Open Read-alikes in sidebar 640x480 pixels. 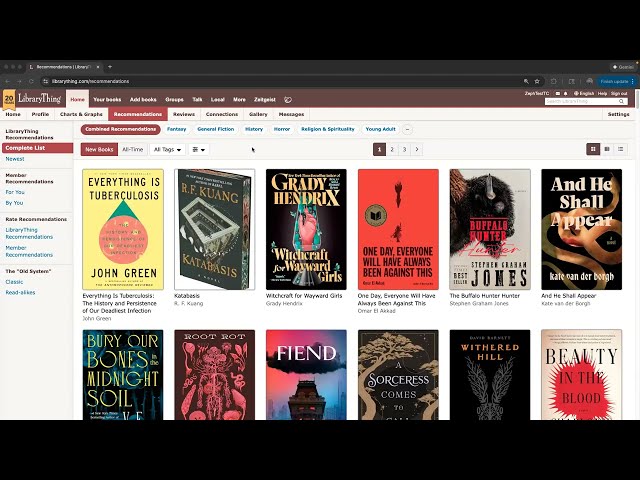(20, 293)
